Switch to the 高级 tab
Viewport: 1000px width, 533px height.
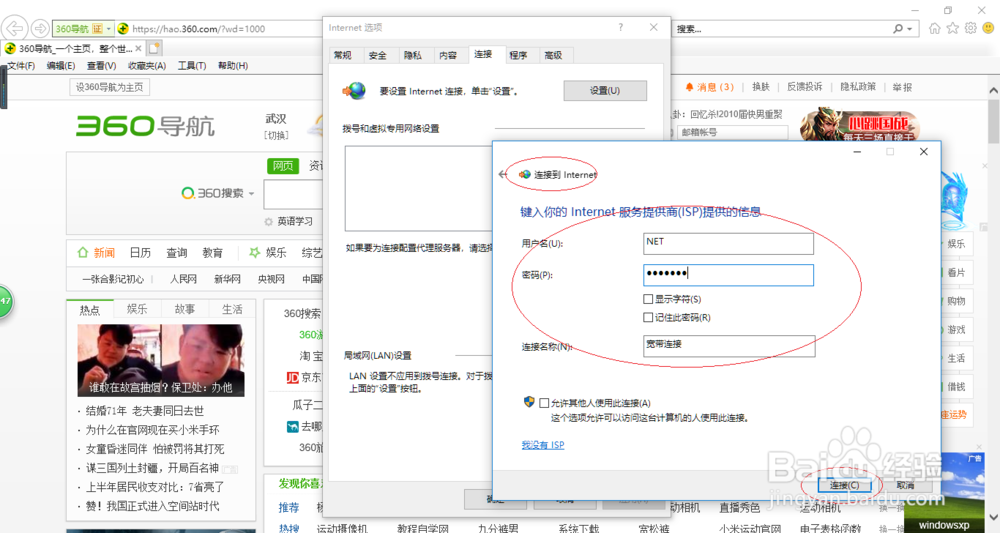(554, 55)
